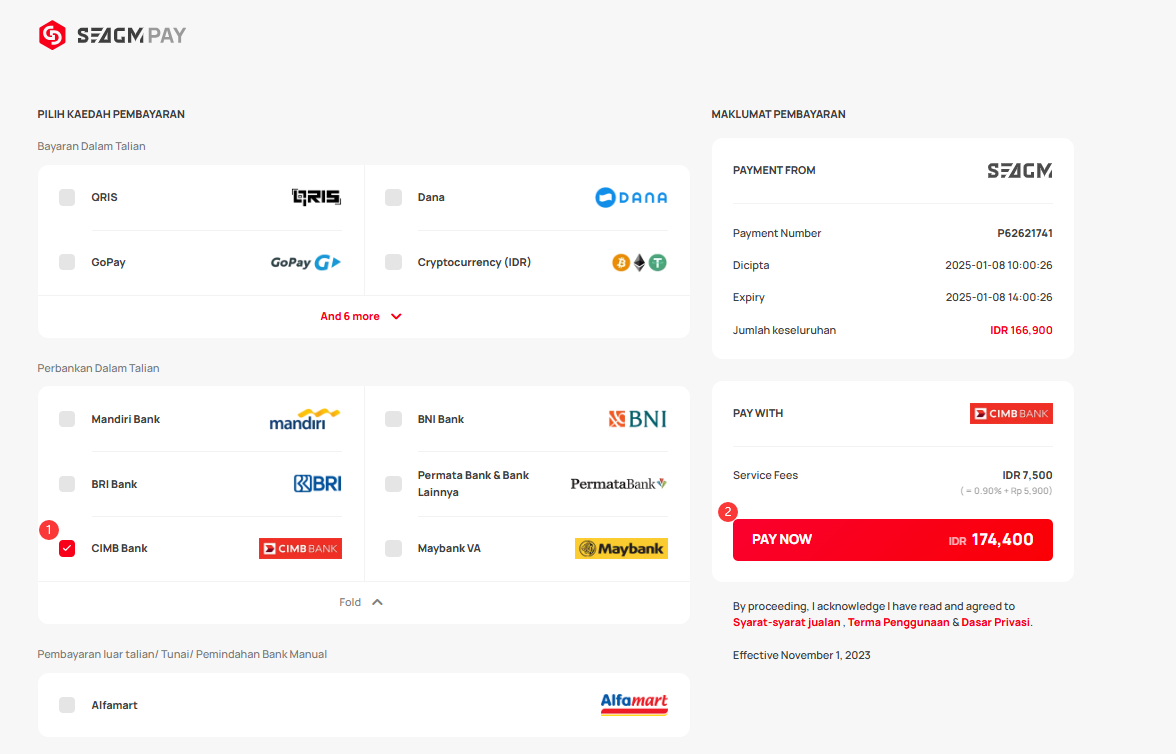Click the cryptocurrency coin icons
The image size is (1176, 754).
click(x=639, y=263)
